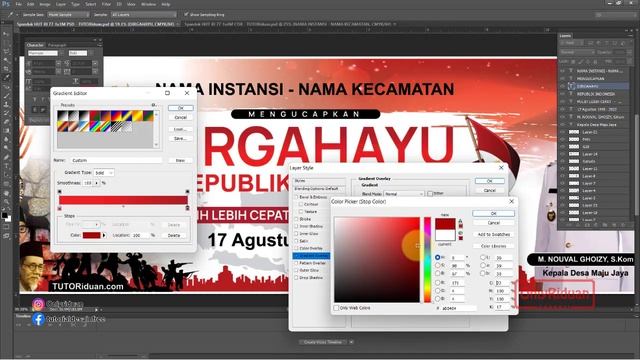This screenshot has height=360, width=640.
Task: Click the stop Color swatch in Gradient Editor
Action: 91,235
